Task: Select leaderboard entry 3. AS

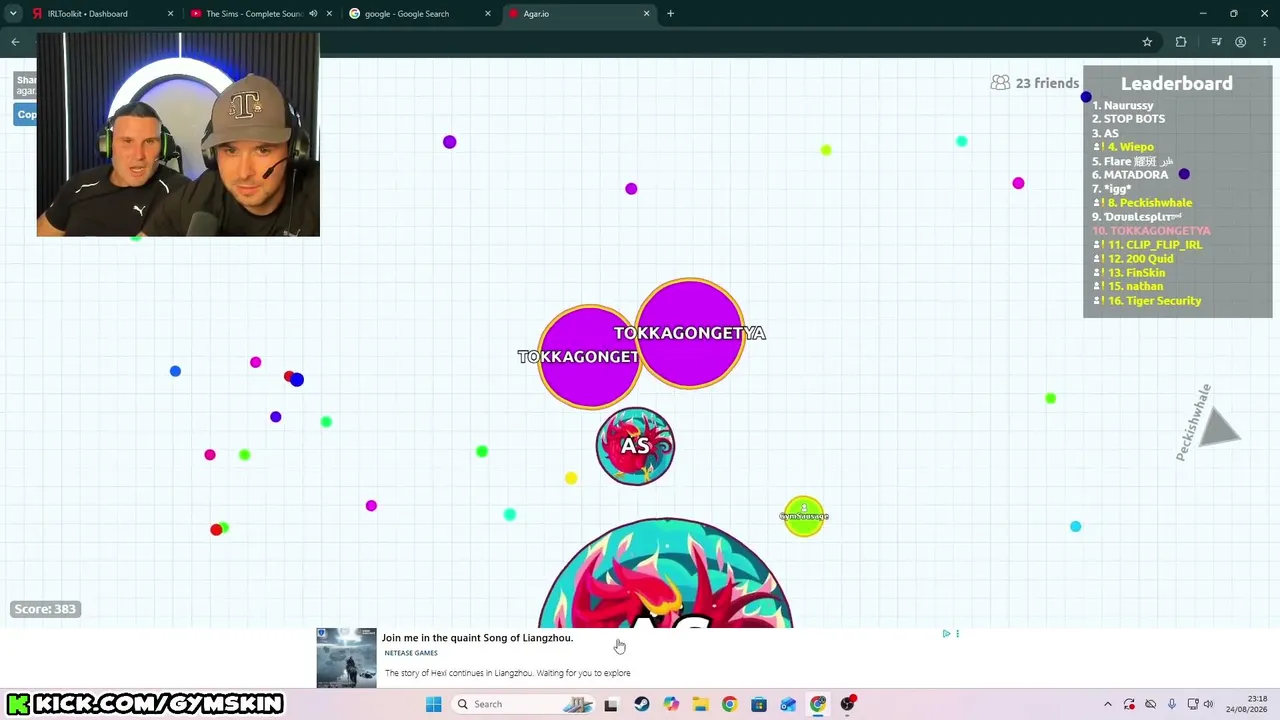Action: (1106, 133)
